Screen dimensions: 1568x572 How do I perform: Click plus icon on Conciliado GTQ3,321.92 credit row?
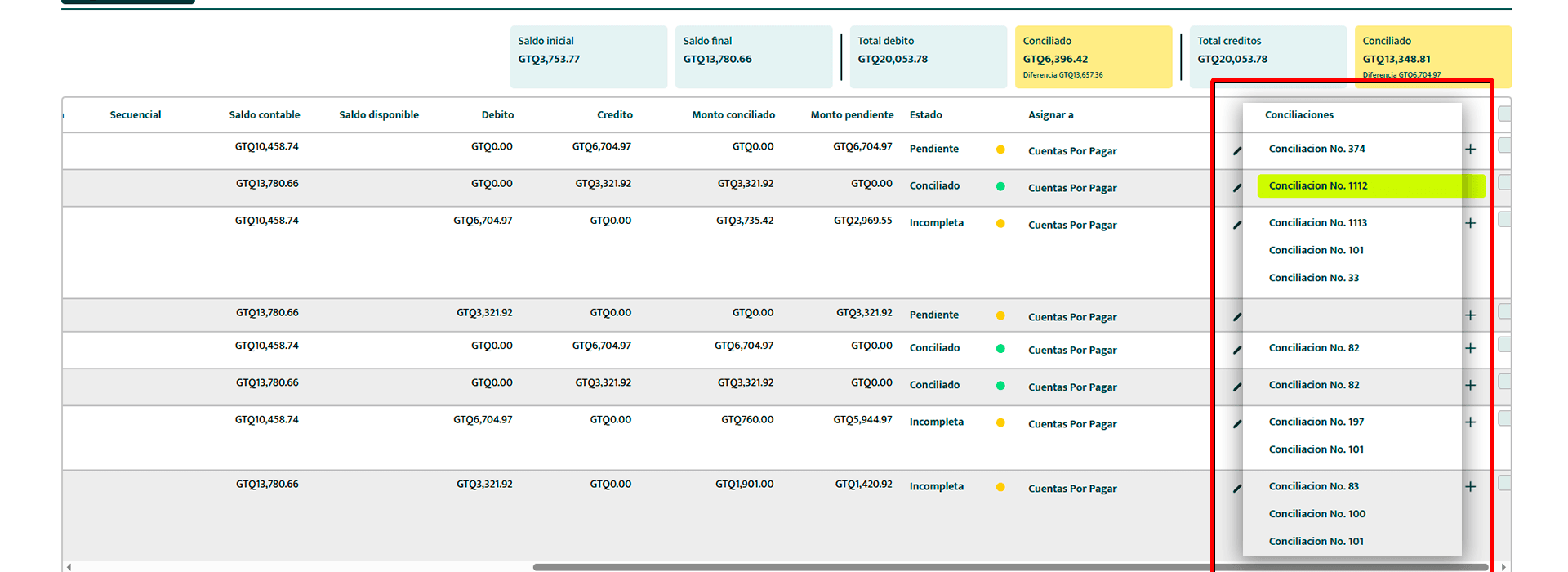[x=1470, y=386]
